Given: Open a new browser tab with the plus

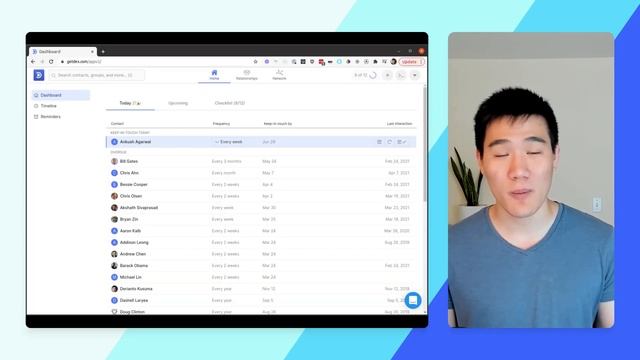Looking at the screenshot, I should click(103, 52).
